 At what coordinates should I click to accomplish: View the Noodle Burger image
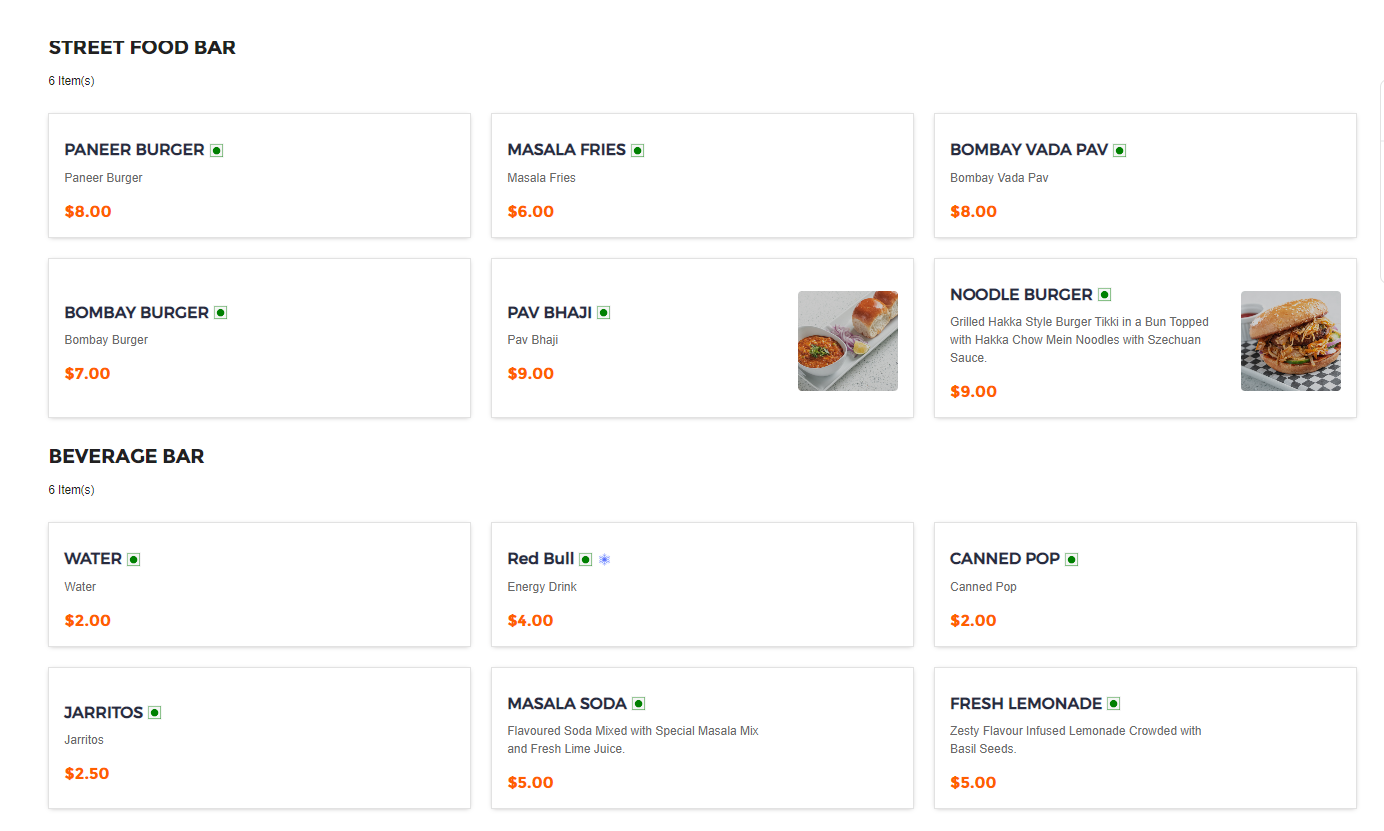(1290, 341)
